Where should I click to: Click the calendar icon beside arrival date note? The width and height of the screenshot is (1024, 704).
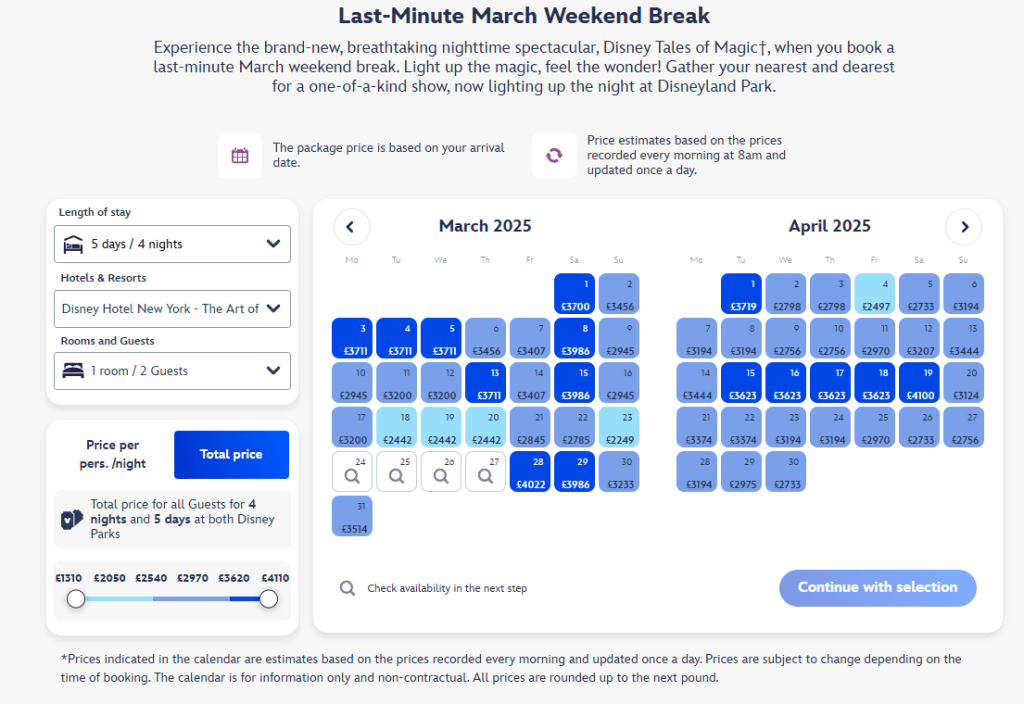pos(240,155)
